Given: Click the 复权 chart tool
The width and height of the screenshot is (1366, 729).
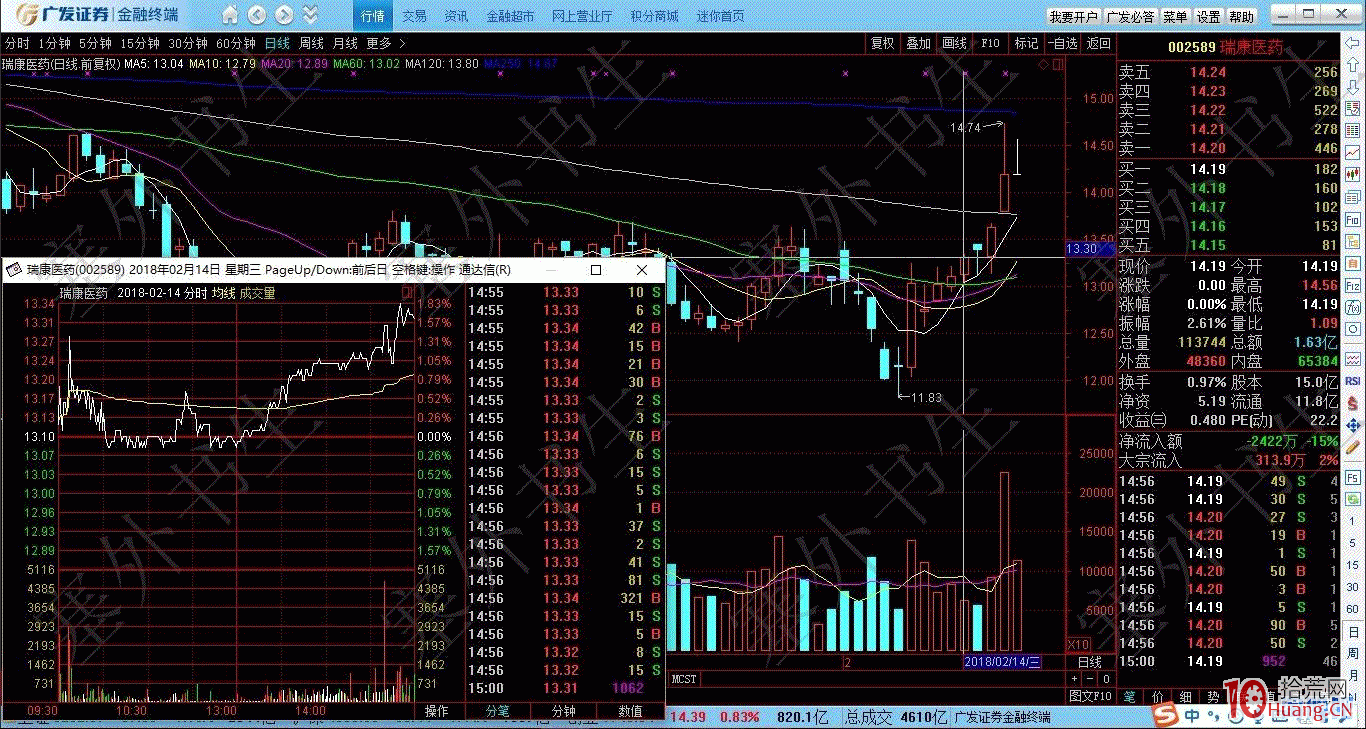Looking at the screenshot, I should pos(882,44).
